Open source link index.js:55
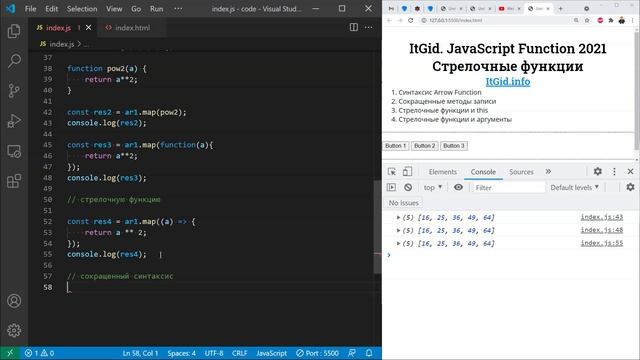Image resolution: width=640 pixels, height=360 pixels. click(x=602, y=243)
